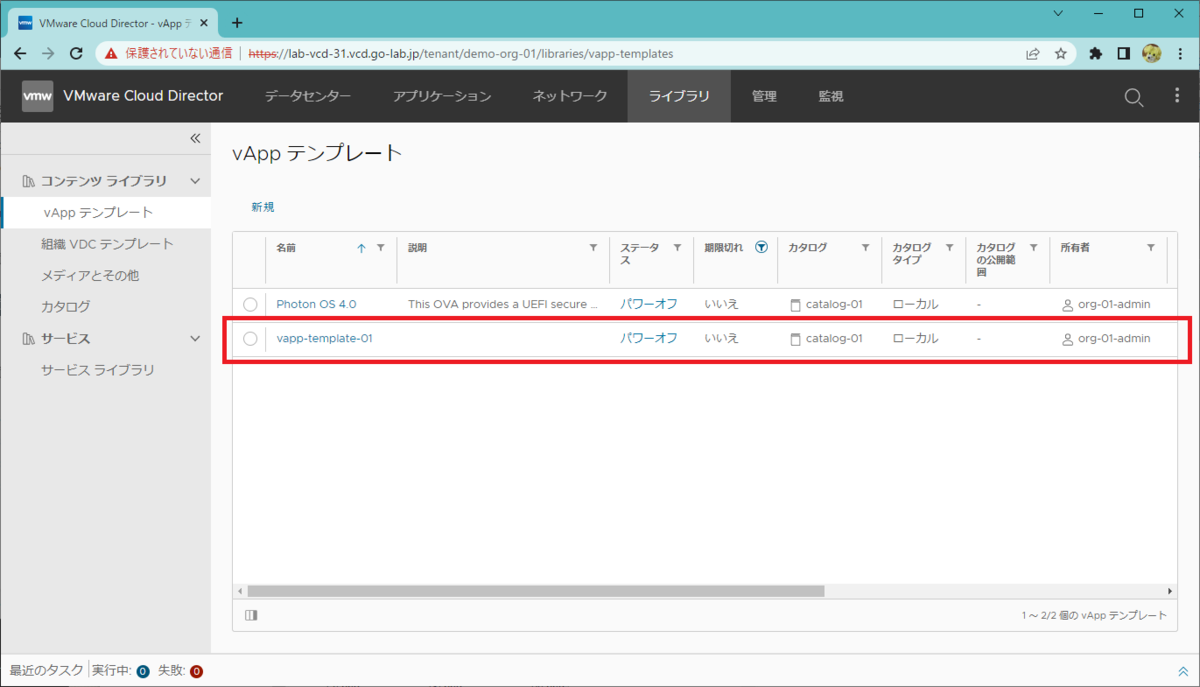Filter the カタログタイプ column
This screenshot has height=687, width=1200.
click(949, 248)
